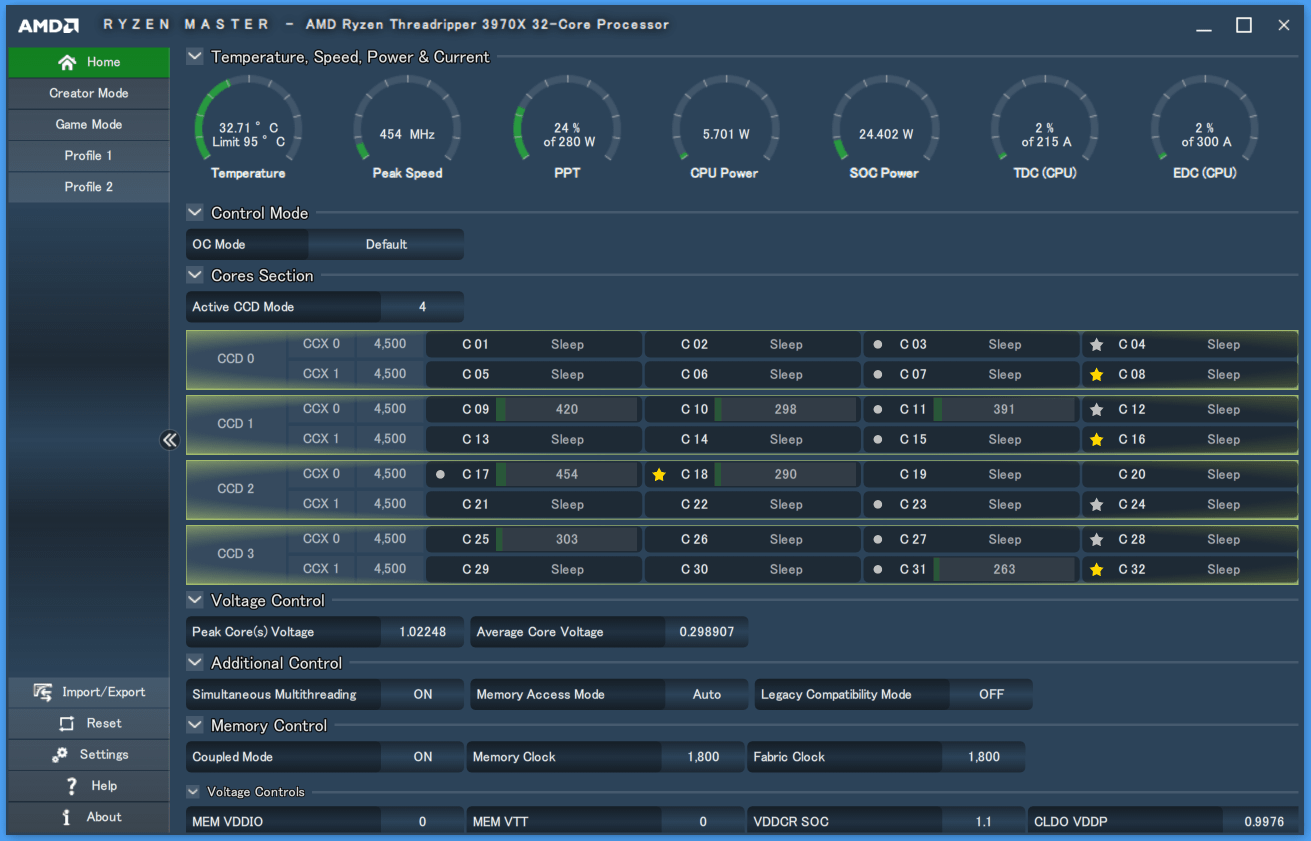1311x841 pixels.
Task: Click the CCD 2 label
Action: [236, 489]
